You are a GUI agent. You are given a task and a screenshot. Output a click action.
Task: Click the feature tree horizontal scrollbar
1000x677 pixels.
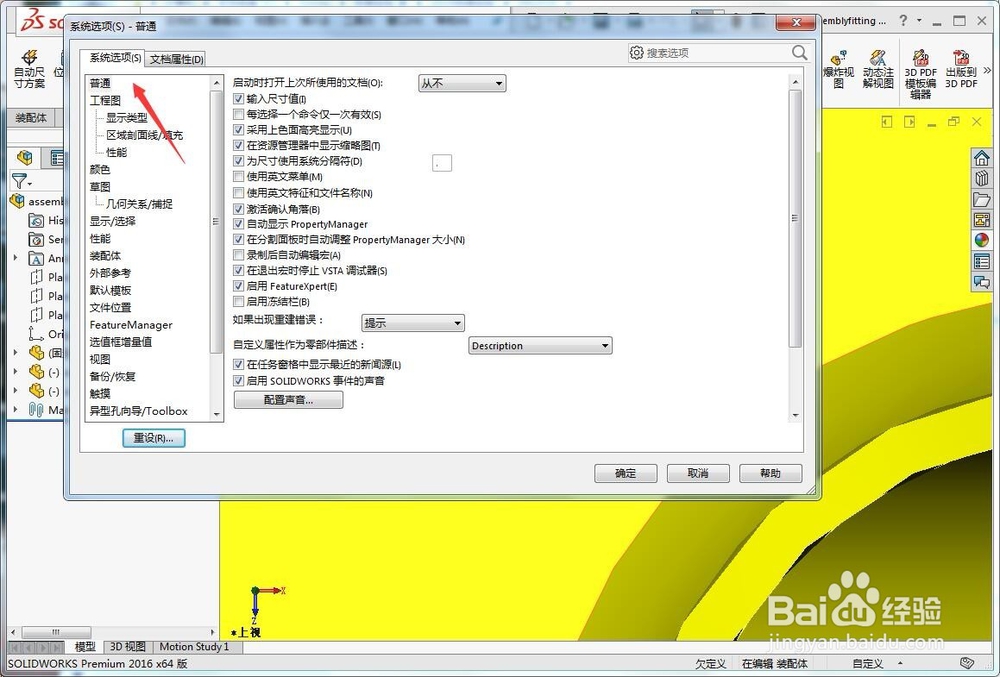click(56, 632)
